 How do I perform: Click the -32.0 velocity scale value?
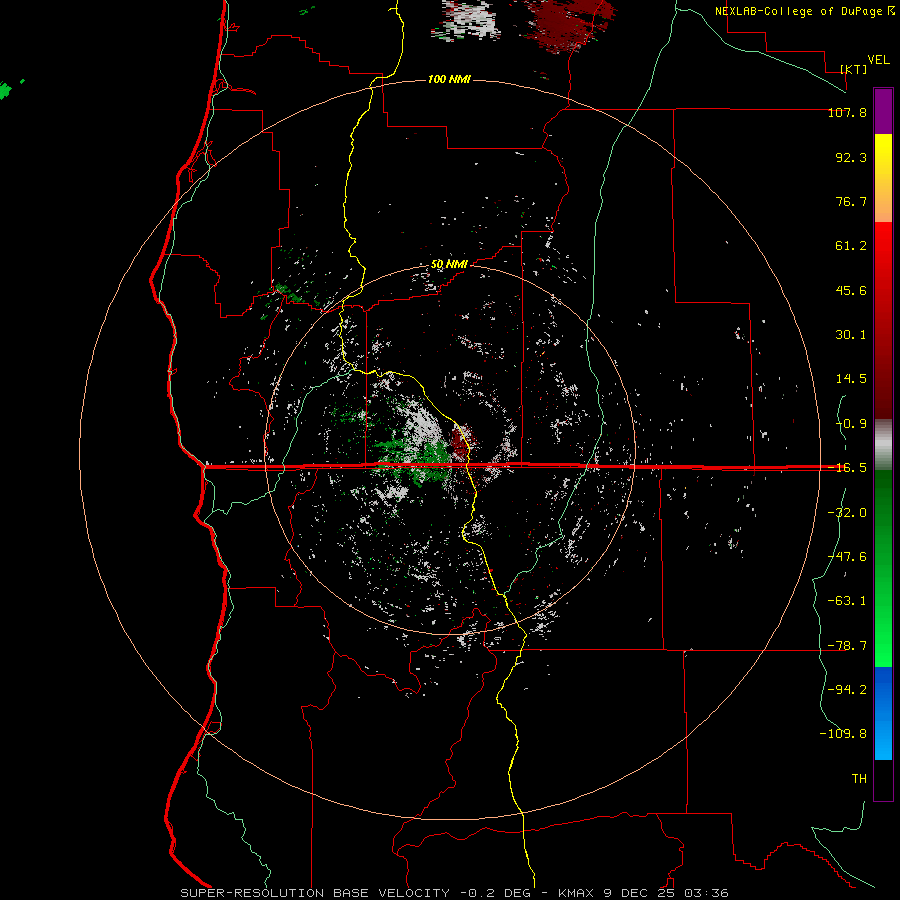click(847, 513)
